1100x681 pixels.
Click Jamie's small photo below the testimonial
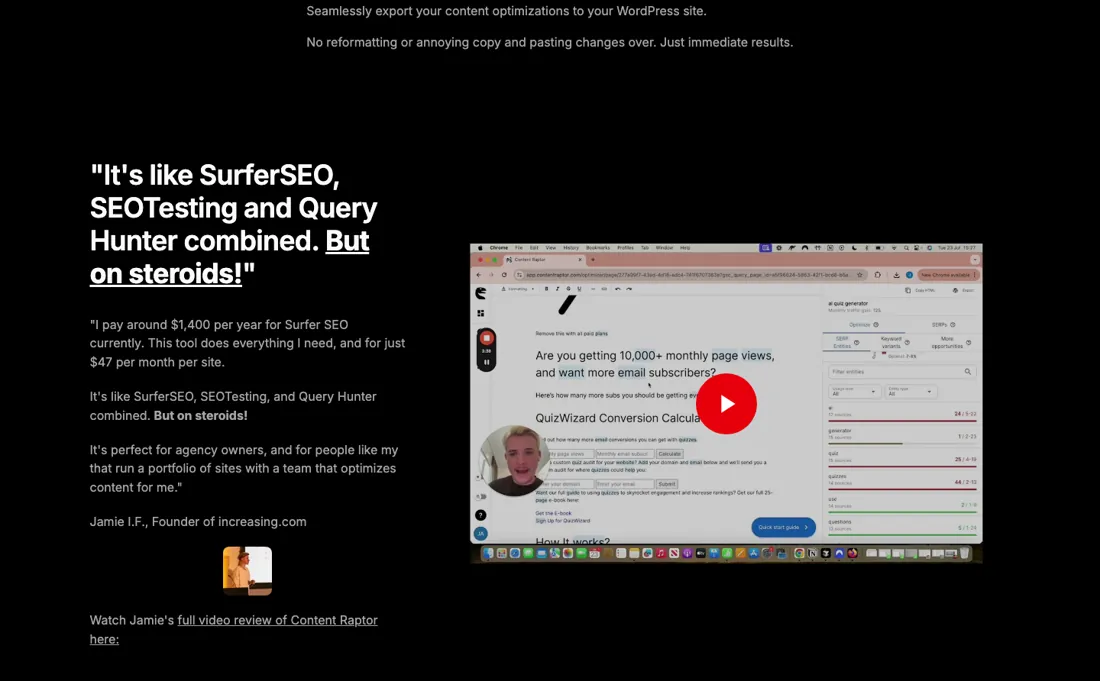[247, 571]
